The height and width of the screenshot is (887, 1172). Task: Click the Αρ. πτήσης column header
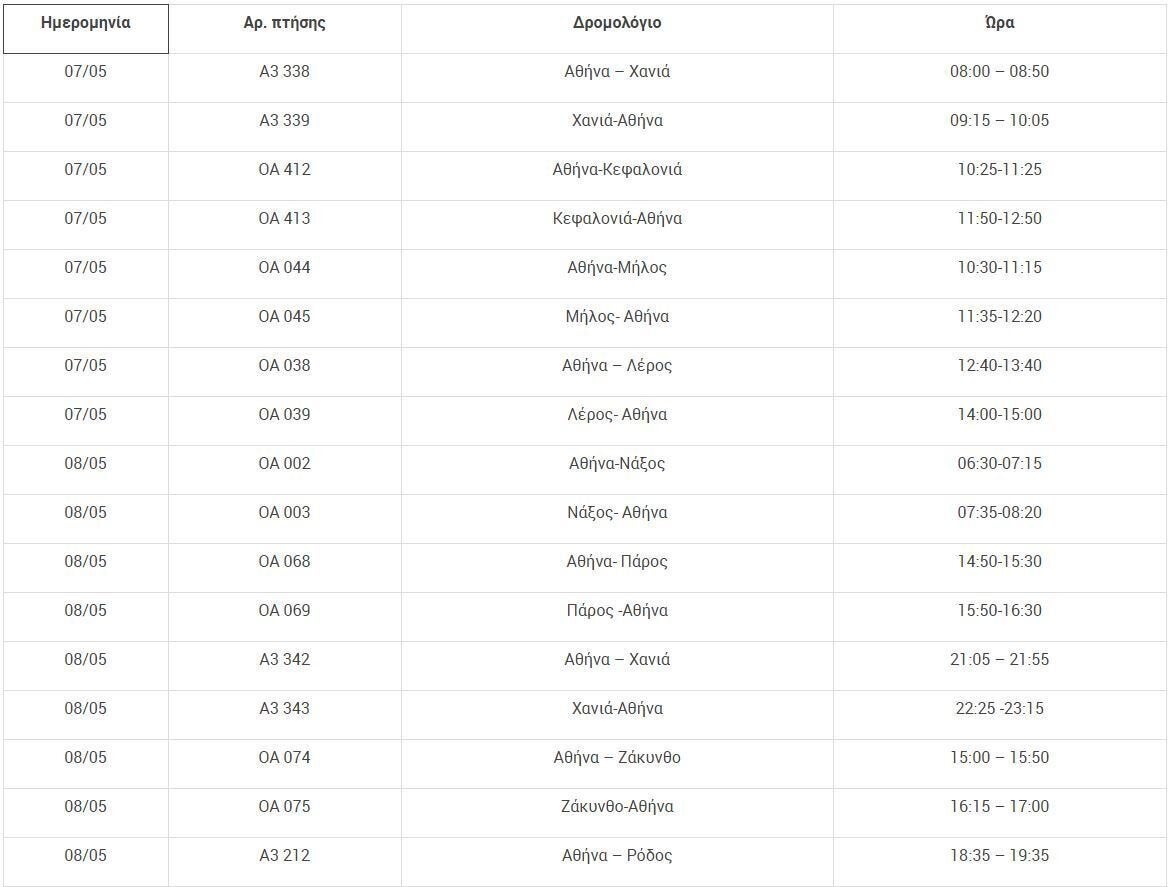(x=285, y=28)
